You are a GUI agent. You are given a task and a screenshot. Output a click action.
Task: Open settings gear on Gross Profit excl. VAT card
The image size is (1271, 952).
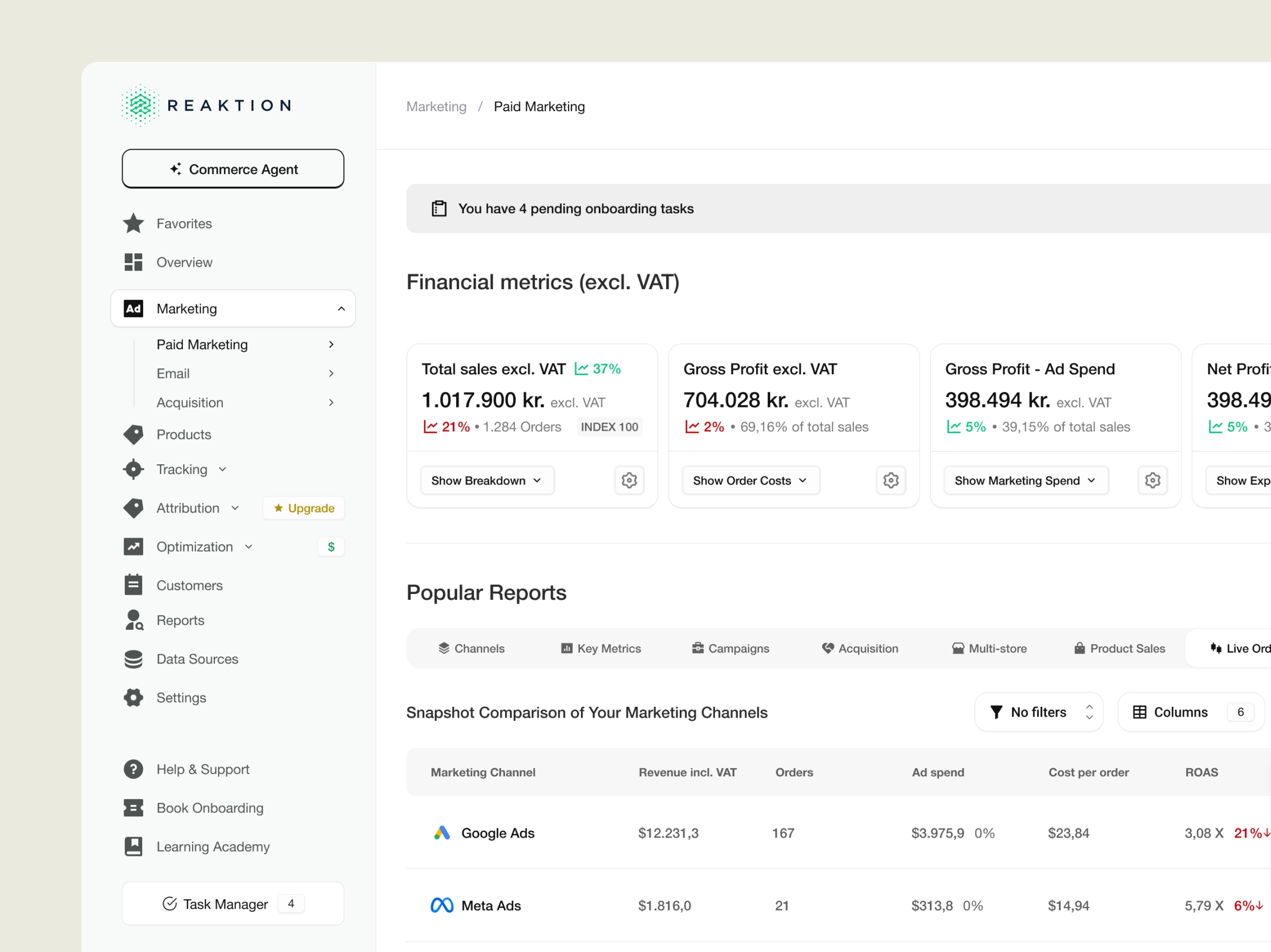coord(891,480)
